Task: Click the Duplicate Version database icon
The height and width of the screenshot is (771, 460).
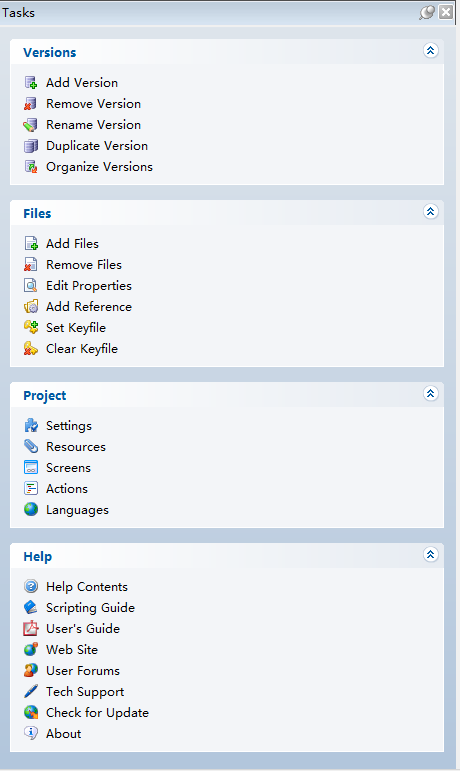Action: pyautogui.click(x=31, y=146)
